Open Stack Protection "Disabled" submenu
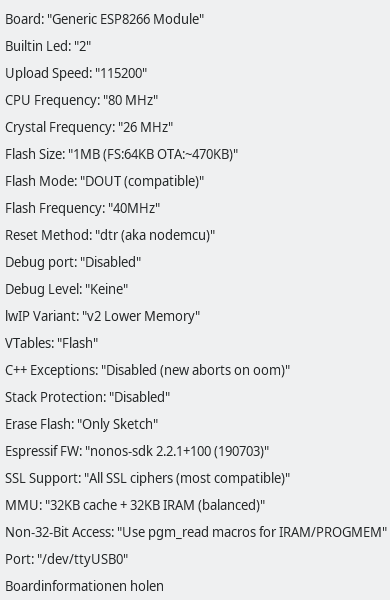The width and height of the screenshot is (390, 600). point(195,397)
